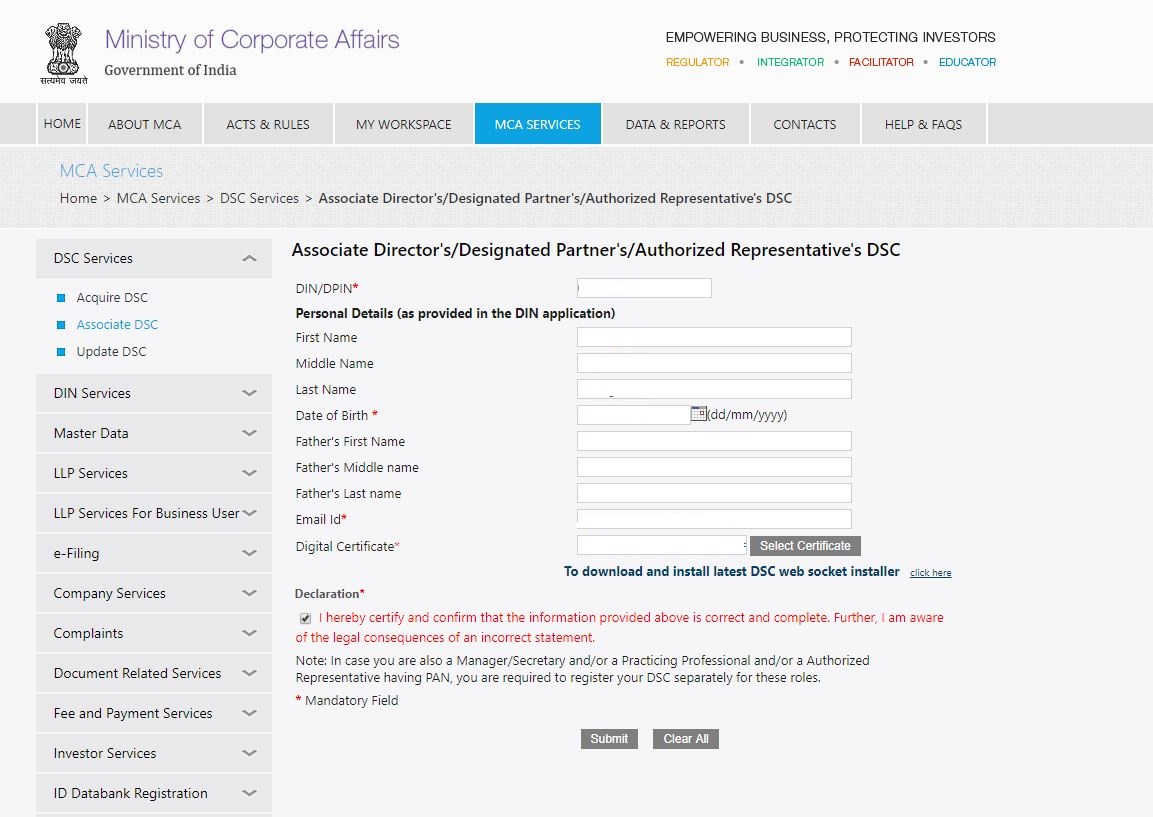Expand the Company Services section
Image resolution: width=1153 pixels, height=817 pixels.
click(249, 594)
